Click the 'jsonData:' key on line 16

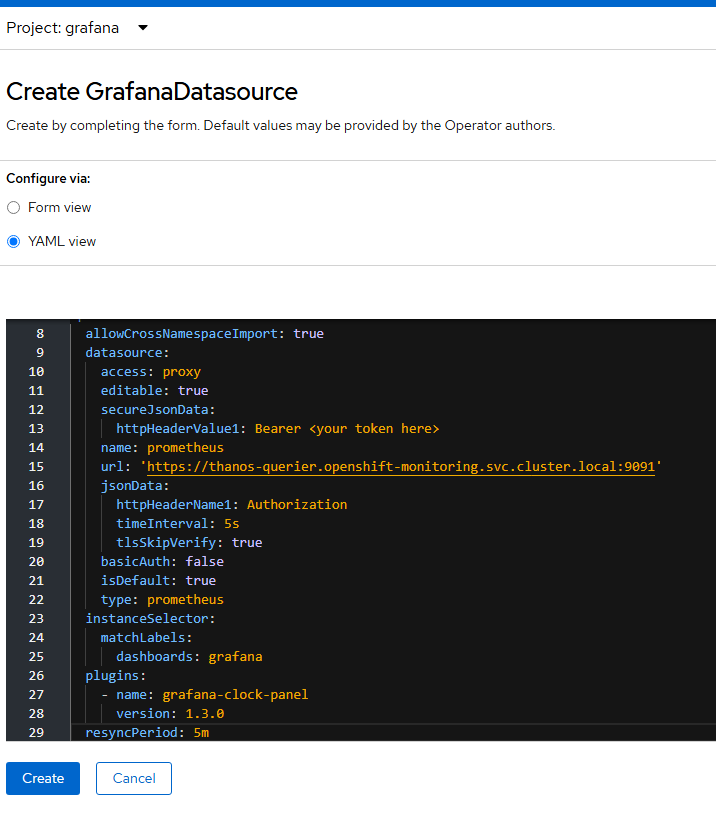coord(135,485)
